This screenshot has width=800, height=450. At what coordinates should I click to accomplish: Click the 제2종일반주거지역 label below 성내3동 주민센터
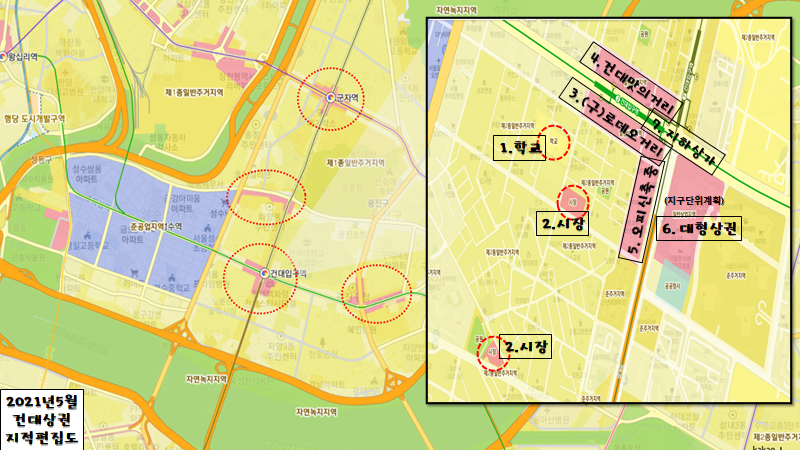pos(776,437)
